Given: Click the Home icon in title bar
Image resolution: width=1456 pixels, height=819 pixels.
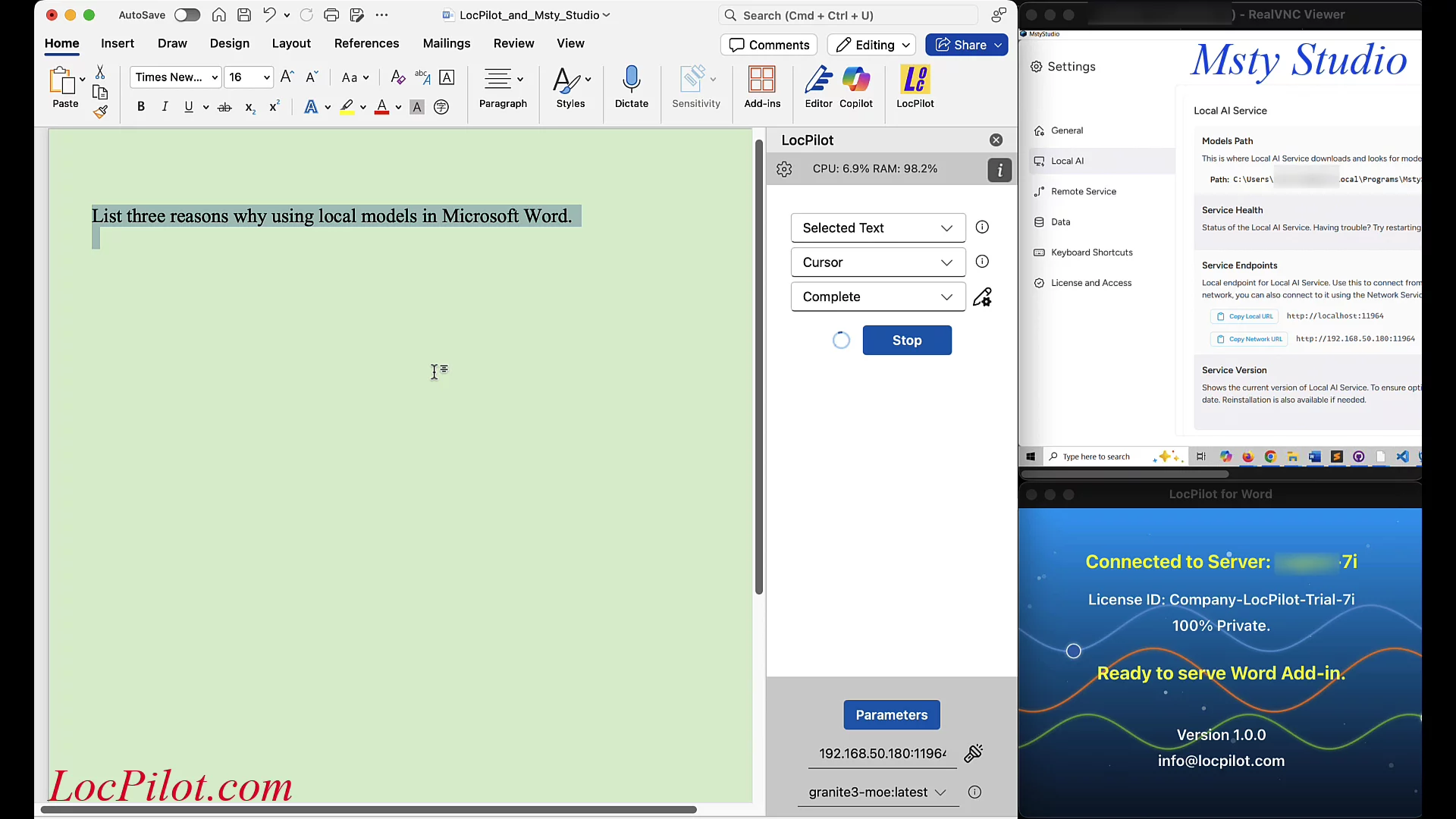Looking at the screenshot, I should [218, 15].
